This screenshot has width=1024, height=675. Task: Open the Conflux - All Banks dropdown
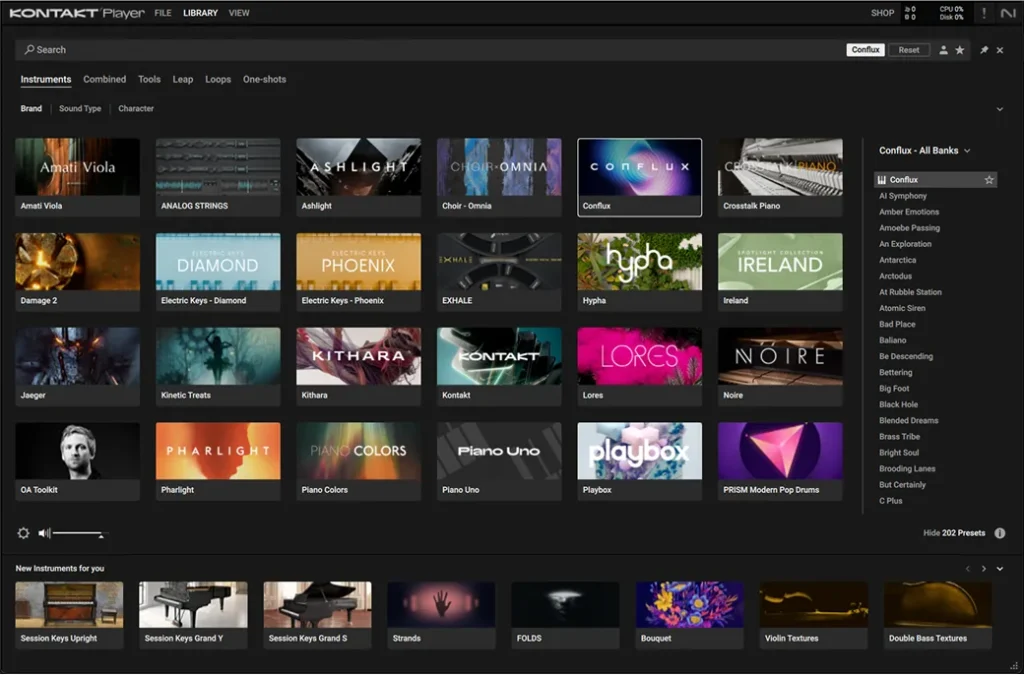click(924, 151)
